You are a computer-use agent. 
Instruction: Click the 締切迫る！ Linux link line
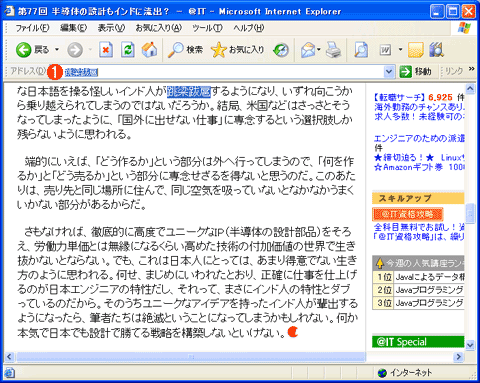click(x=419, y=157)
